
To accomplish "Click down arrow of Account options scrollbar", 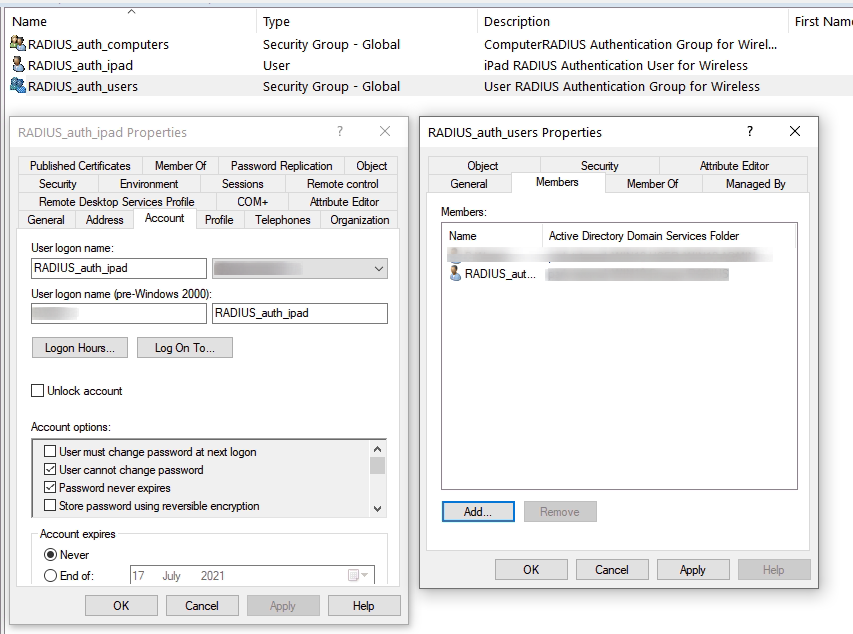I will [x=378, y=509].
